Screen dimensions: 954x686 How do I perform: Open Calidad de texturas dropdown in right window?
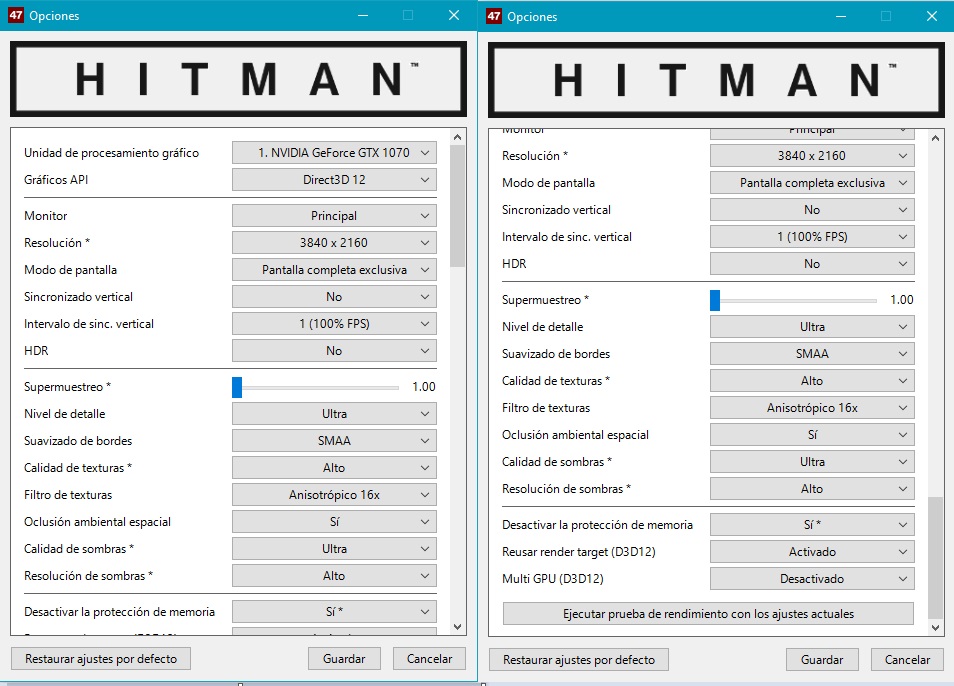click(x=812, y=381)
